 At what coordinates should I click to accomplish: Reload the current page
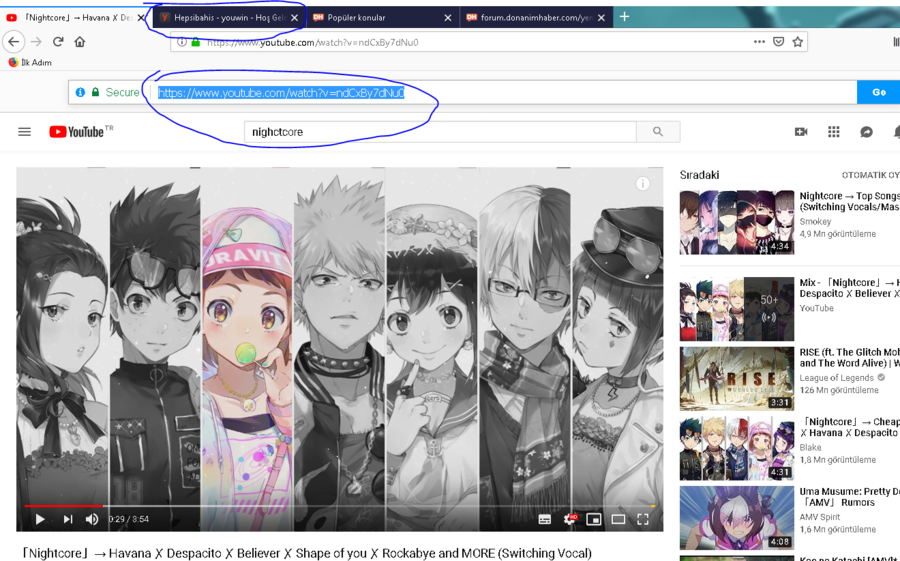(x=58, y=42)
